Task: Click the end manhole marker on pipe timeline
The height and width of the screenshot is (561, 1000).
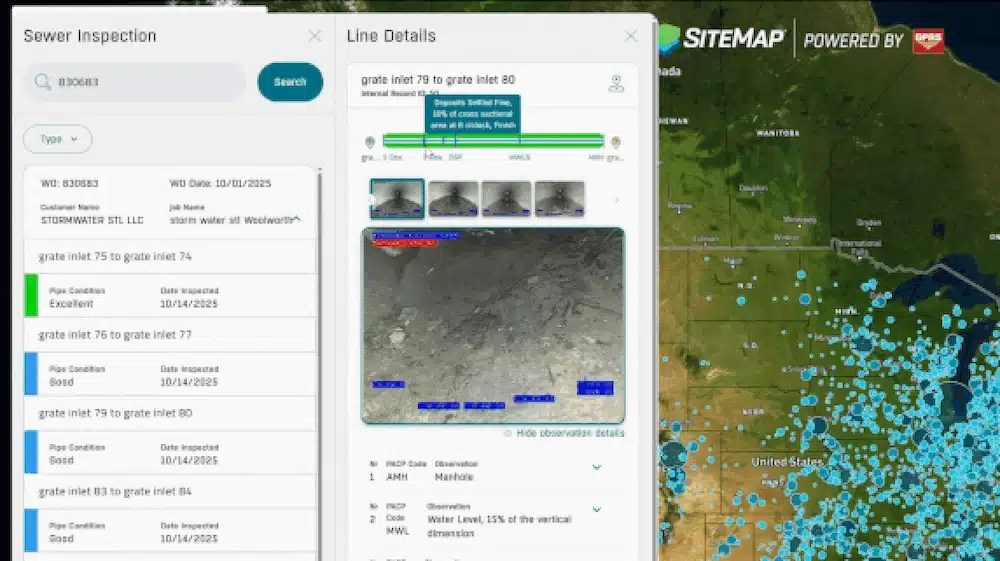Action: 615,142
